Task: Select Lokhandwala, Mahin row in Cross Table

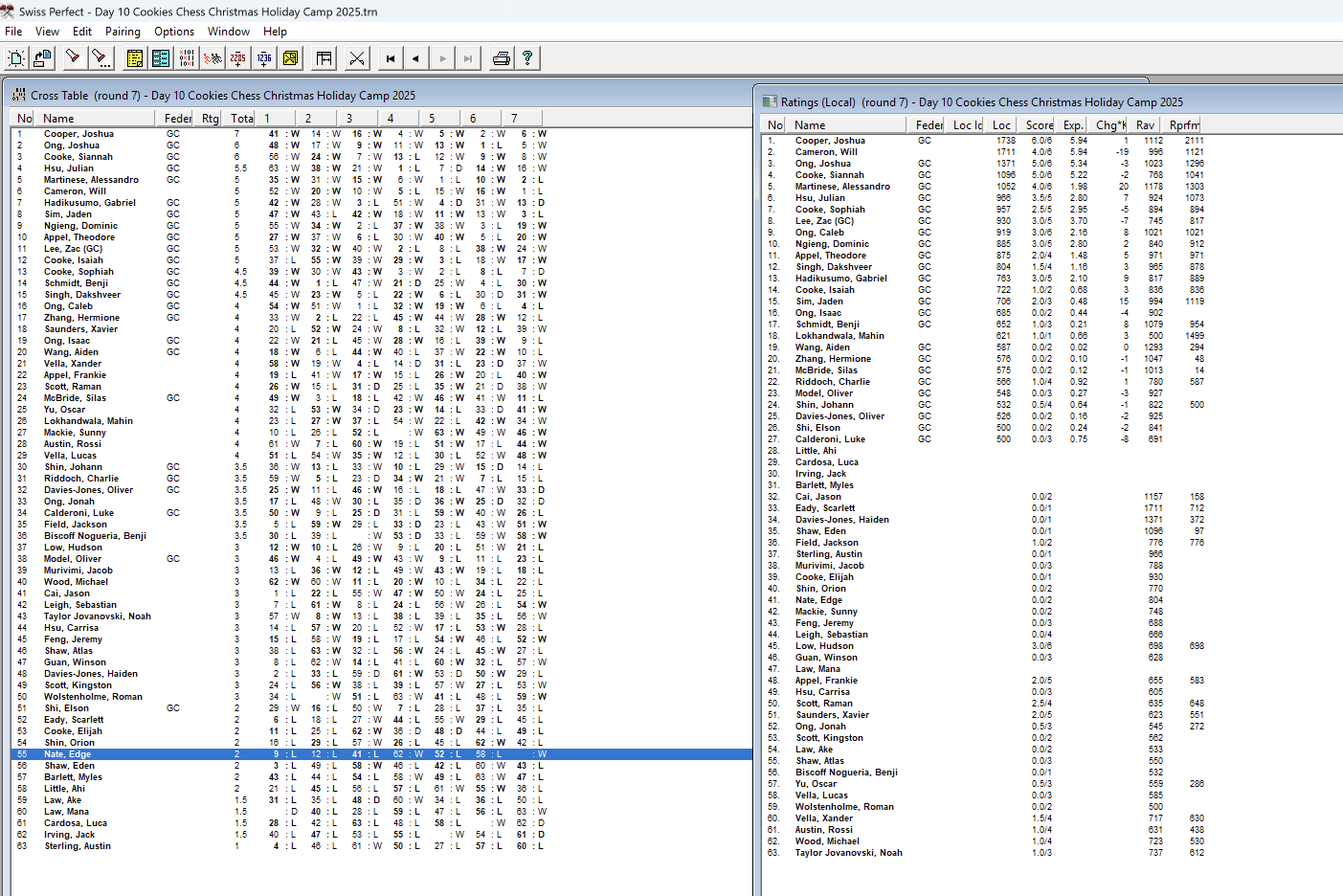Action: click(x=381, y=421)
